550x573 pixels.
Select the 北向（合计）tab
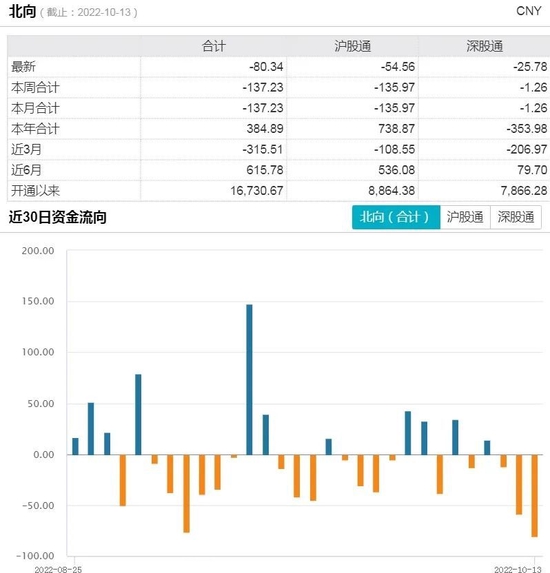tap(396, 217)
